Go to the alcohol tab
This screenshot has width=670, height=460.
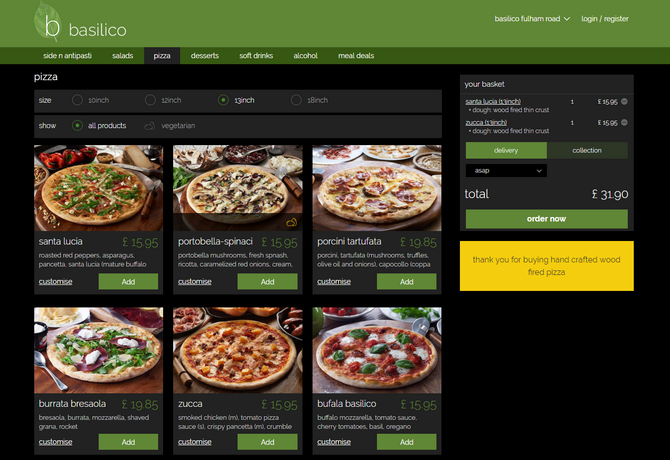click(x=306, y=56)
